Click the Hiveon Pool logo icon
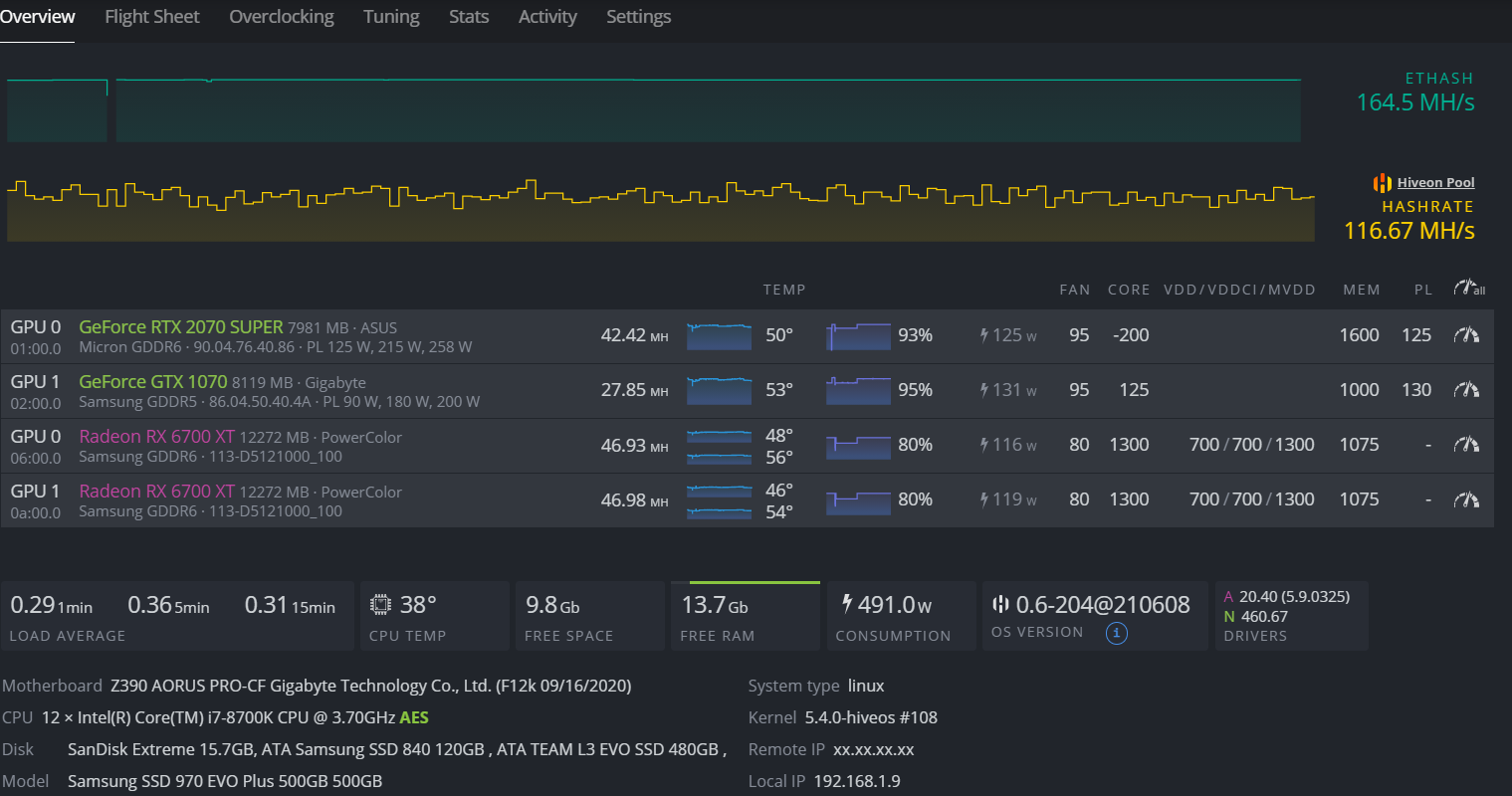This screenshot has width=1512, height=796. [1382, 183]
